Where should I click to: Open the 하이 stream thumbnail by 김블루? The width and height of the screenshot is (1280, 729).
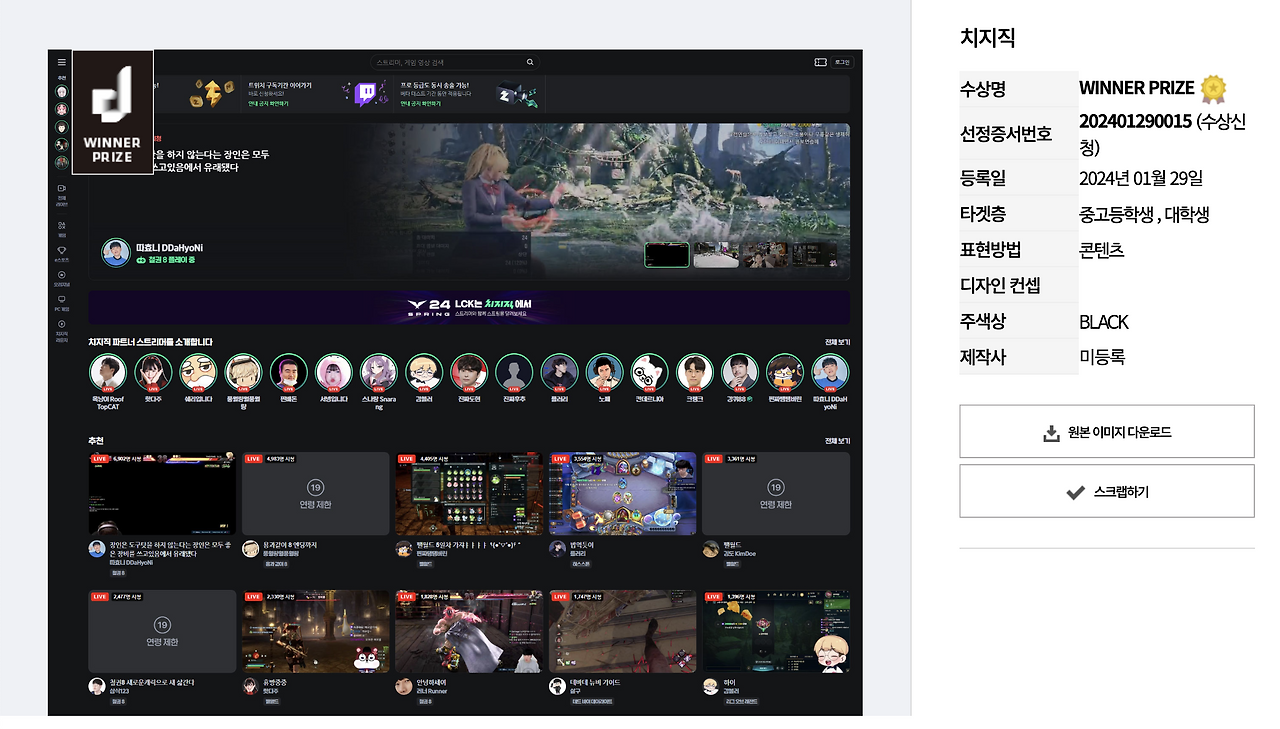click(x=776, y=631)
